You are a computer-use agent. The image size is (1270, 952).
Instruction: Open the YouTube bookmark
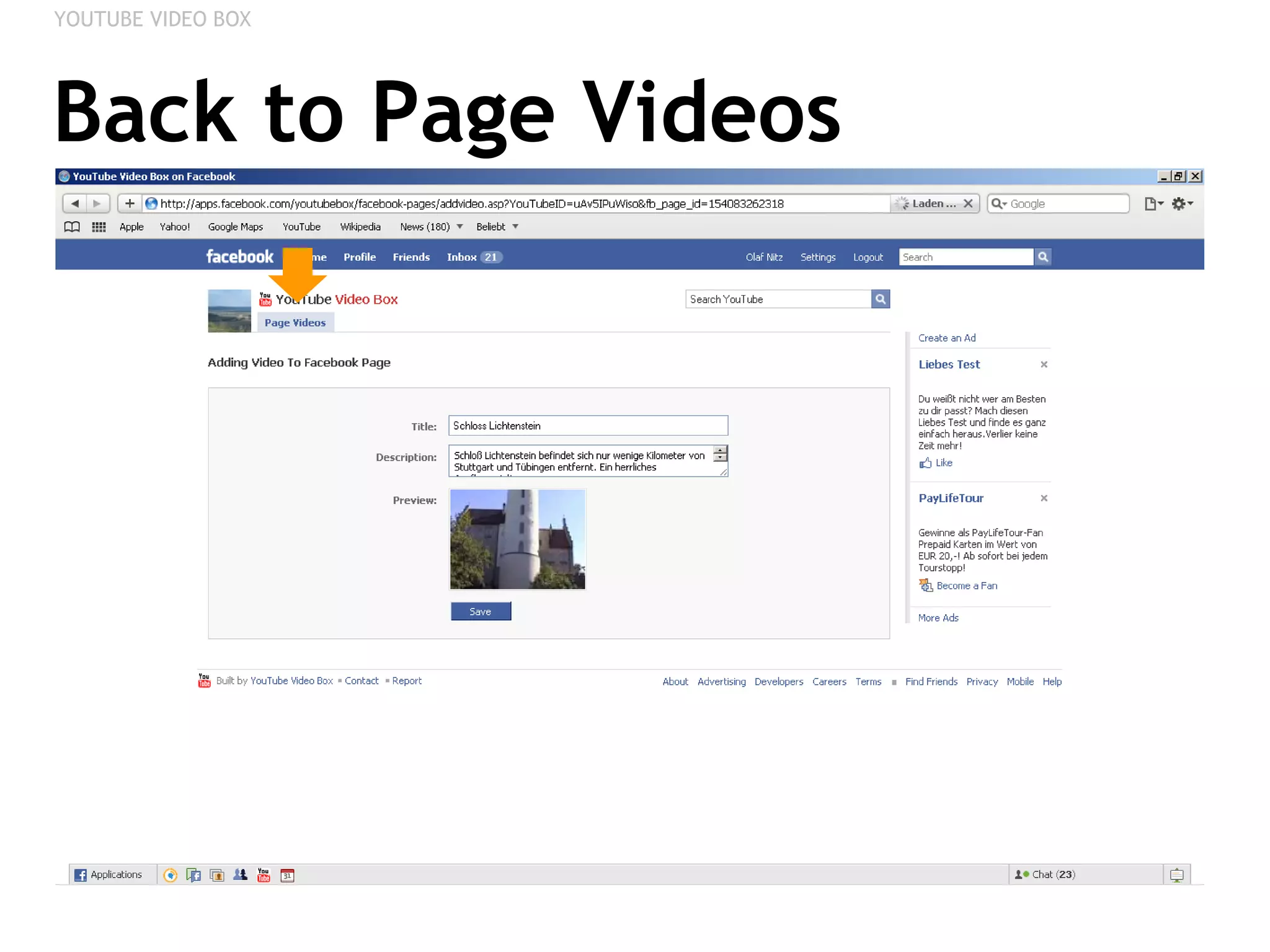coord(301,227)
